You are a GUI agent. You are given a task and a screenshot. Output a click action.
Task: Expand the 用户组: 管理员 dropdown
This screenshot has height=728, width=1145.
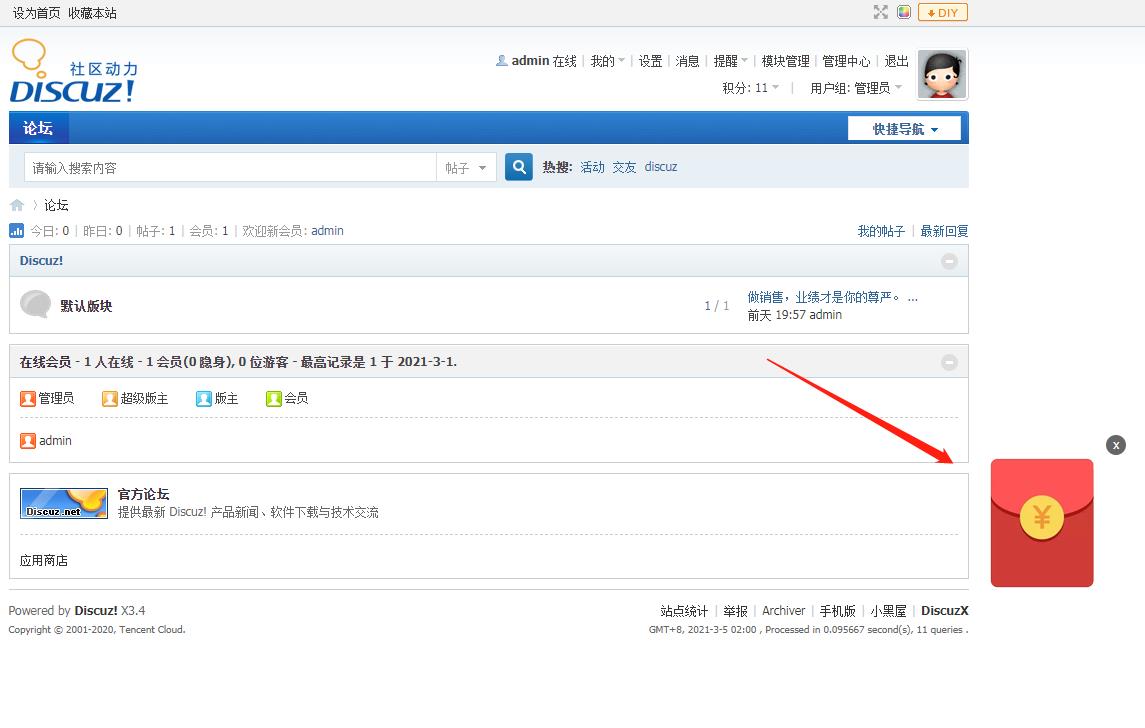click(x=857, y=88)
